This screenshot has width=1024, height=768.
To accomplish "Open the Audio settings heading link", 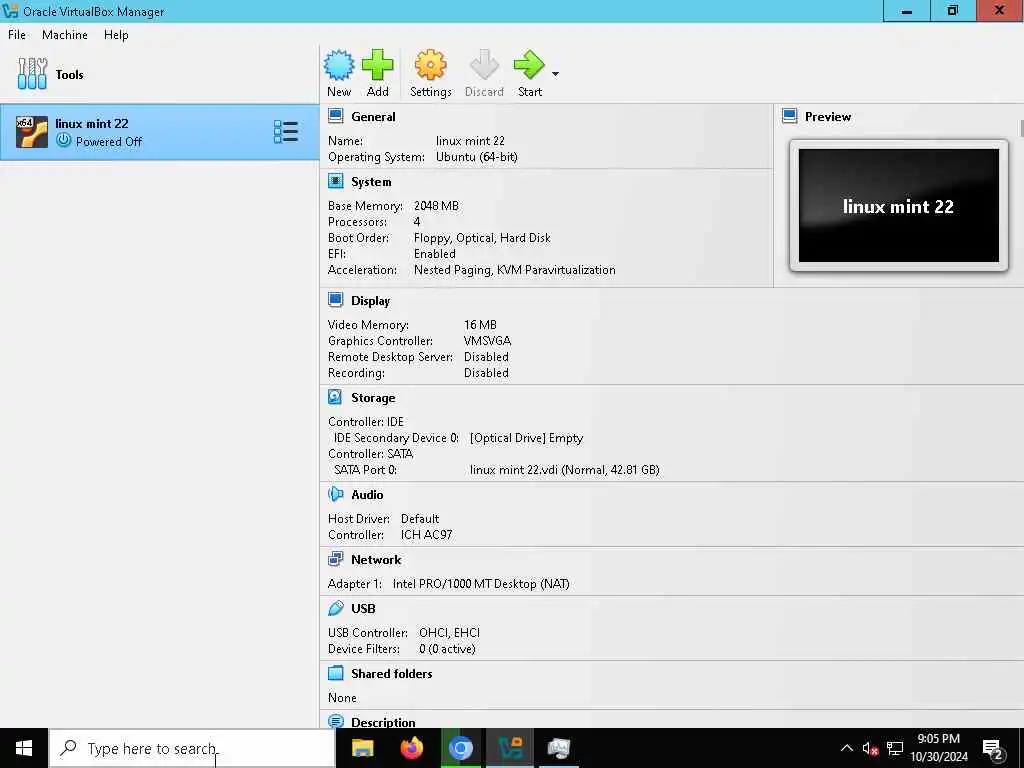I will coord(367,495).
